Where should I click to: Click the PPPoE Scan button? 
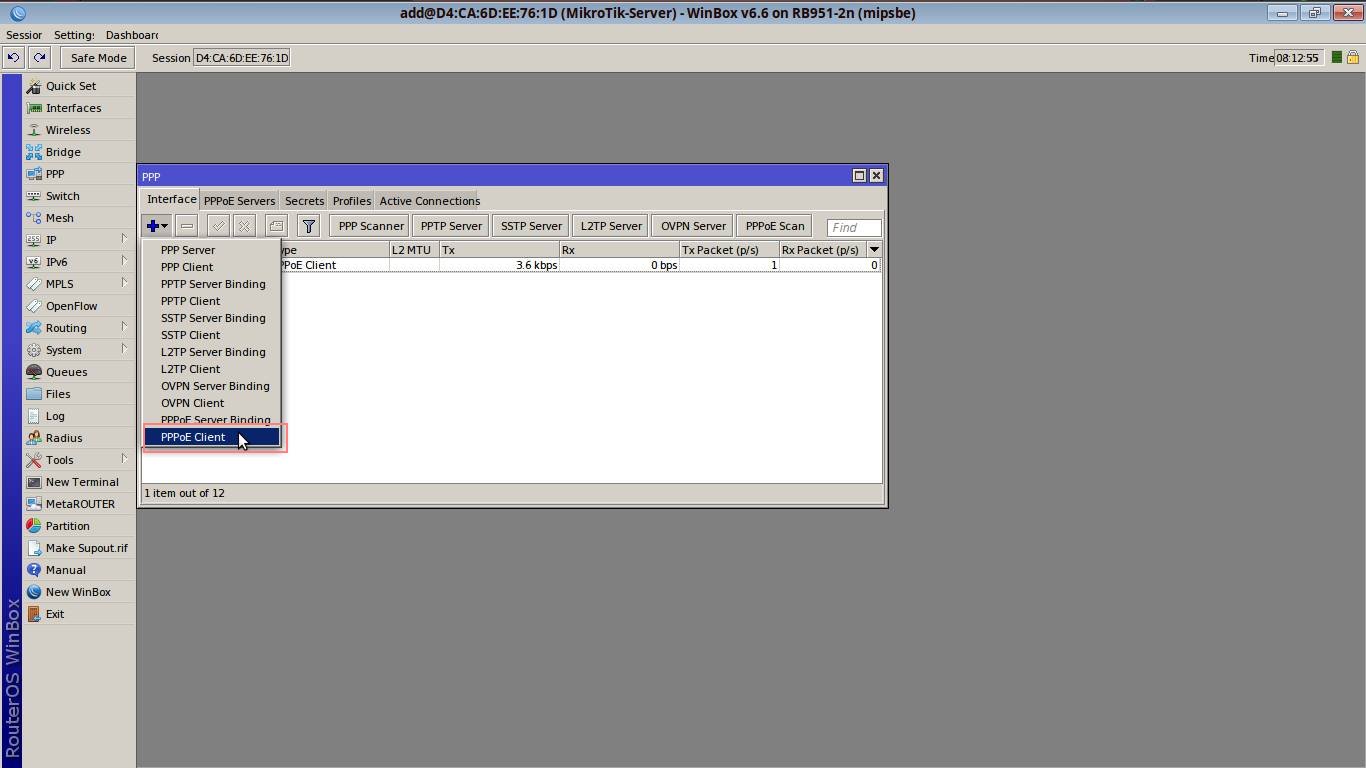[775, 226]
